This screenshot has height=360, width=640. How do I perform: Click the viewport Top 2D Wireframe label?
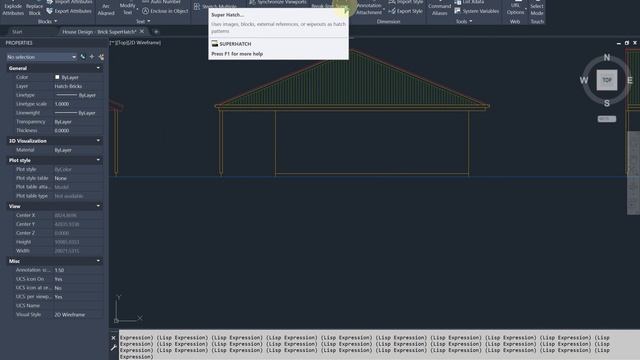pos(136,42)
